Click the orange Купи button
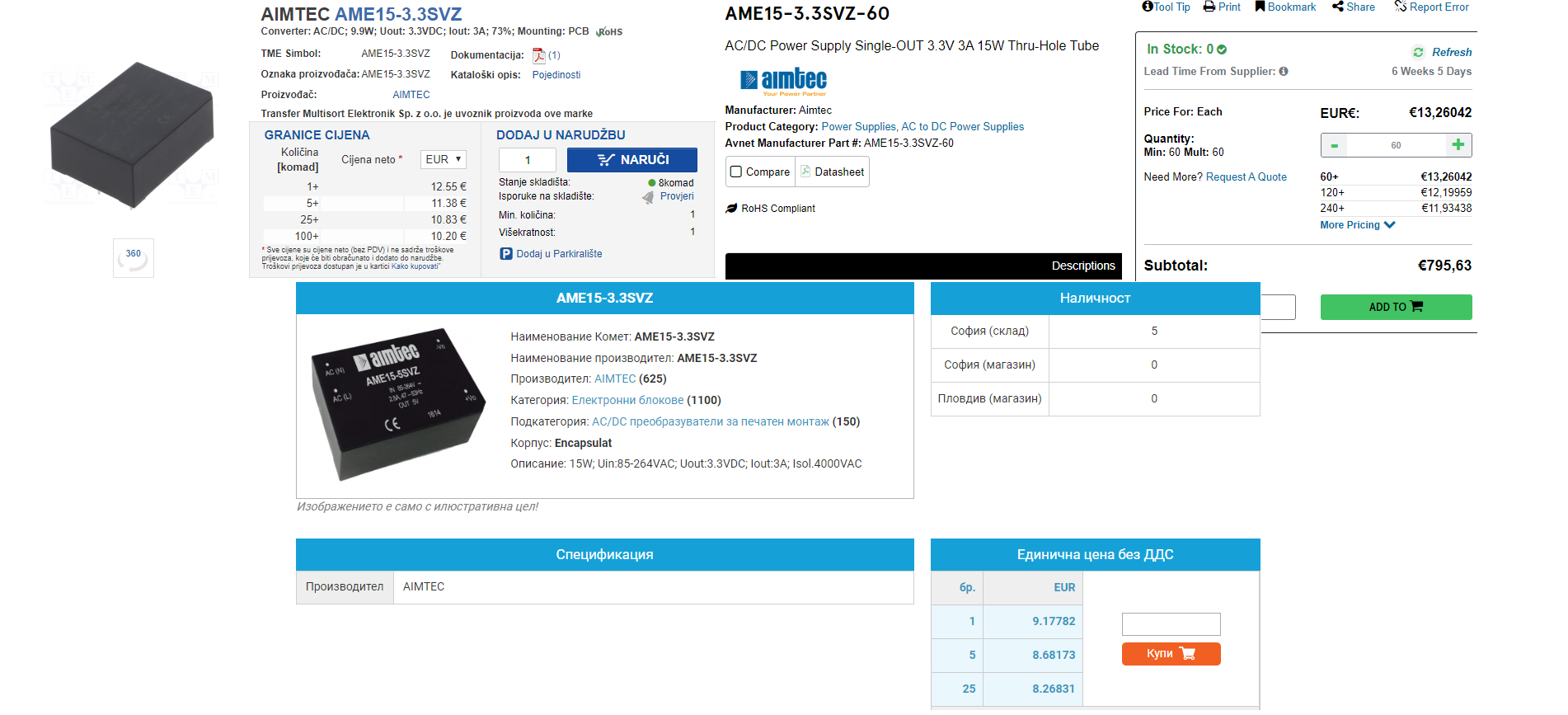Screen dimensions: 1568x715 click(x=1171, y=654)
